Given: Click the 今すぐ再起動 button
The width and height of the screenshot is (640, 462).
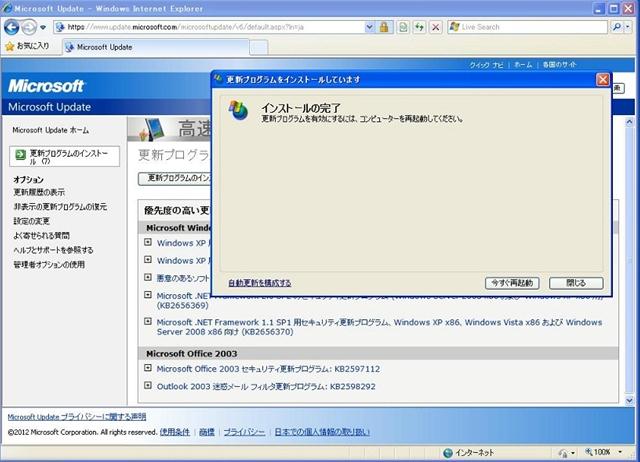Looking at the screenshot, I should tap(512, 283).
